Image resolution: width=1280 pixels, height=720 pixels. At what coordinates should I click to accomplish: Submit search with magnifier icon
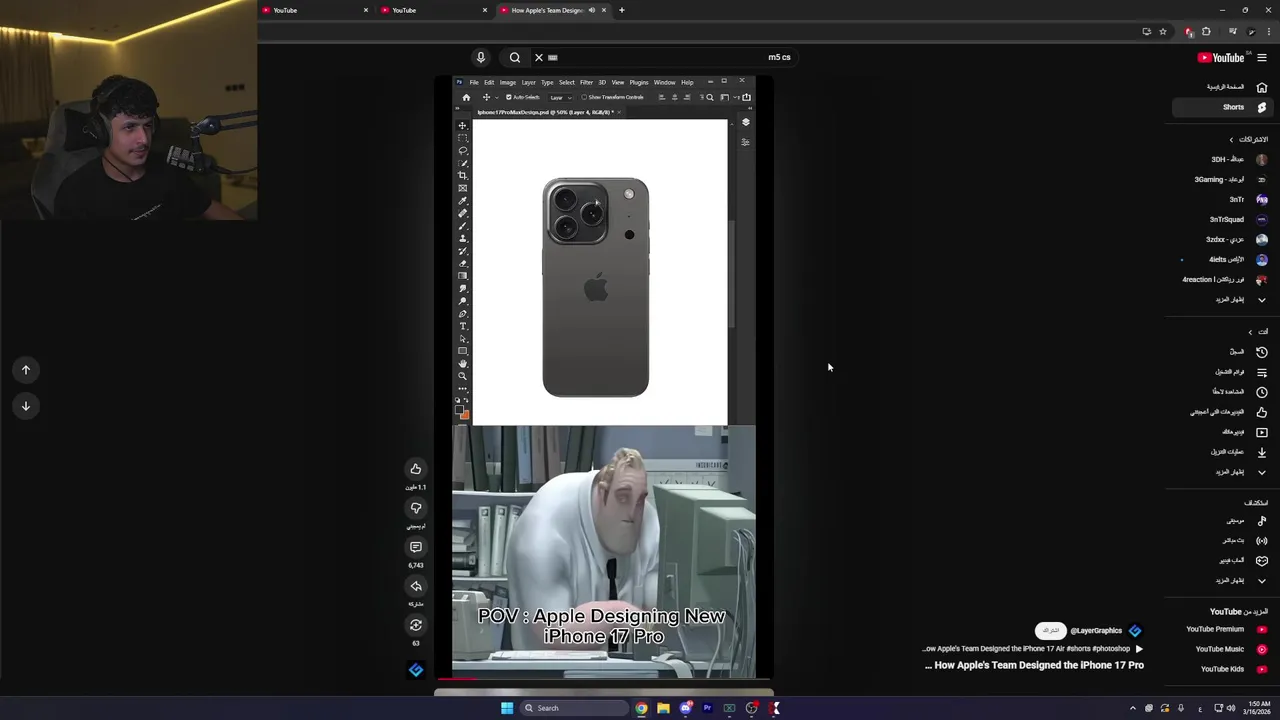514,57
